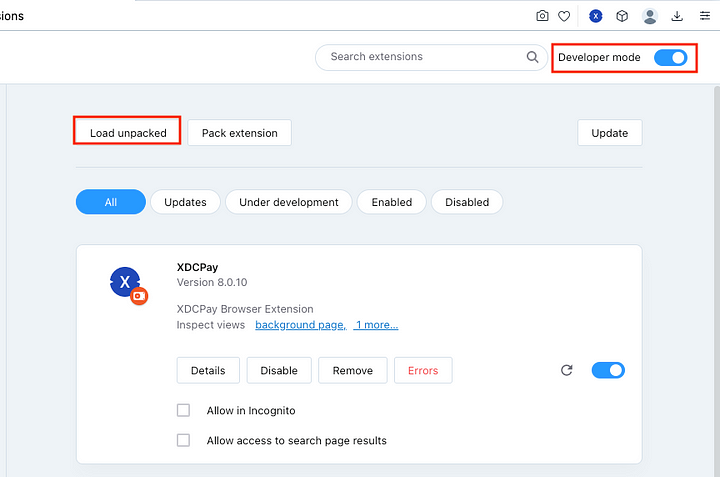Image resolution: width=720 pixels, height=477 pixels.
Task: Open the easy setup sliders icon
Action: click(x=705, y=16)
